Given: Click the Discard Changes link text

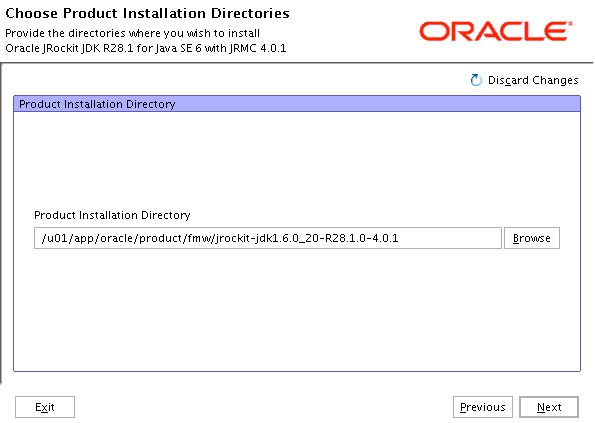Looking at the screenshot, I should 533,80.
